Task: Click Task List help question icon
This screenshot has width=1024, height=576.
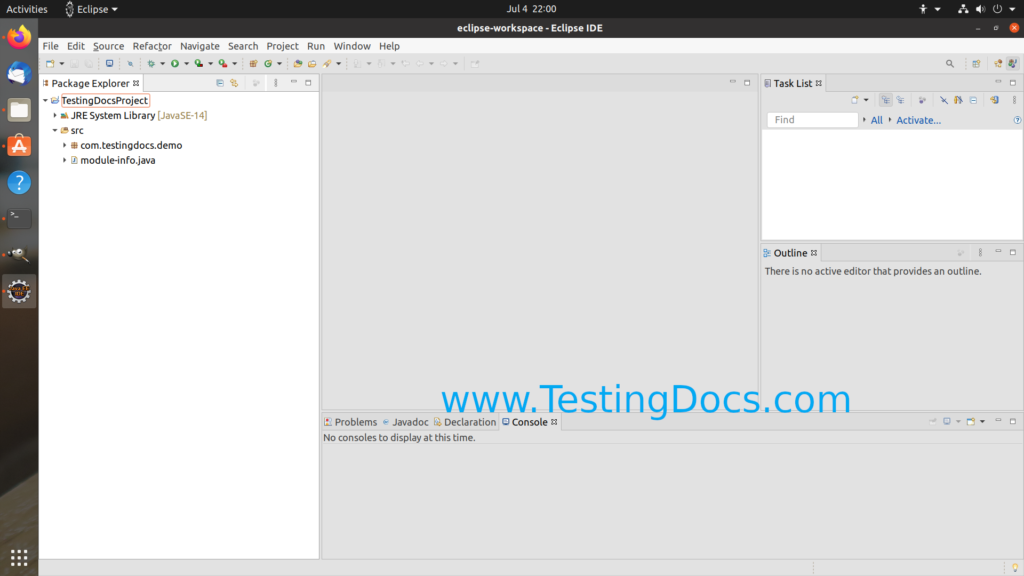Action: (1017, 120)
